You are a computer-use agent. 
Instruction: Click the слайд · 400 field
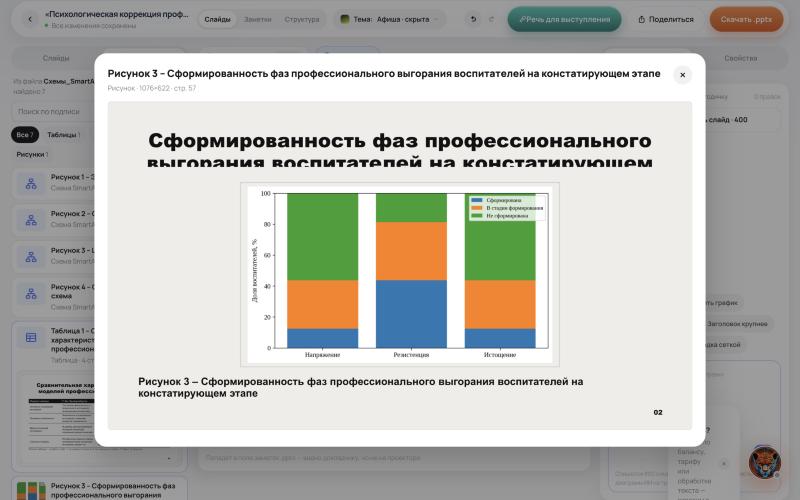coord(742,119)
